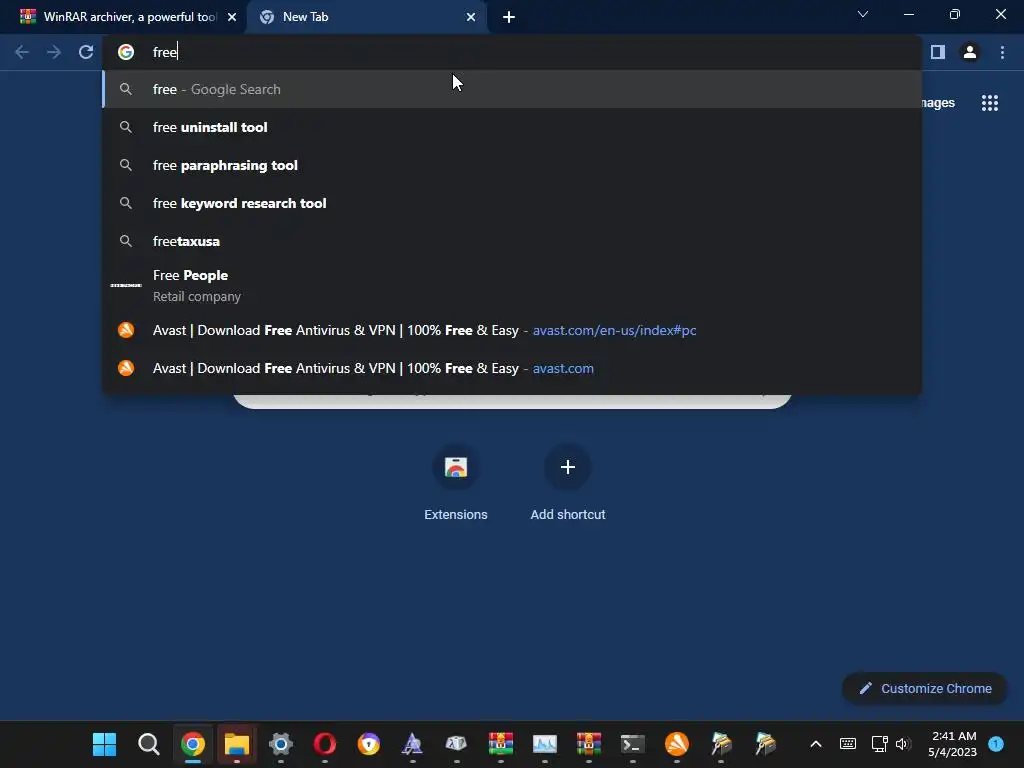Toggle the Chrome side panel
The width and height of the screenshot is (1024, 768).
point(938,52)
